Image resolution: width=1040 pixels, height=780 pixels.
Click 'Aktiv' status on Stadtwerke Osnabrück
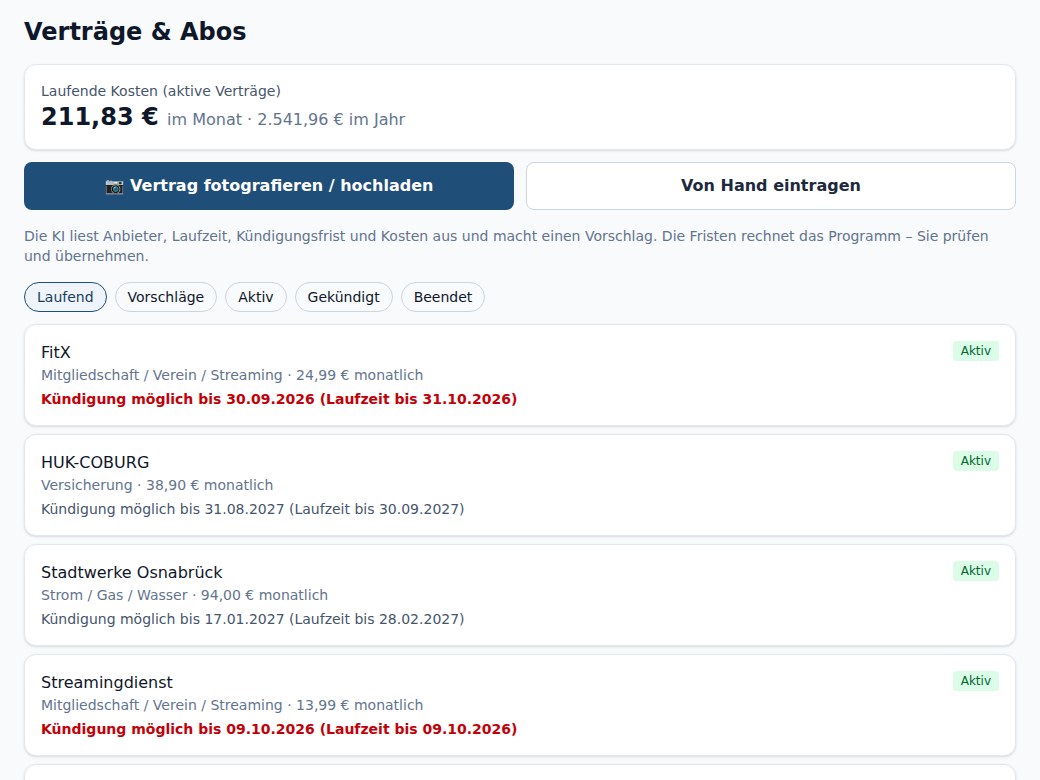[x=976, y=571]
